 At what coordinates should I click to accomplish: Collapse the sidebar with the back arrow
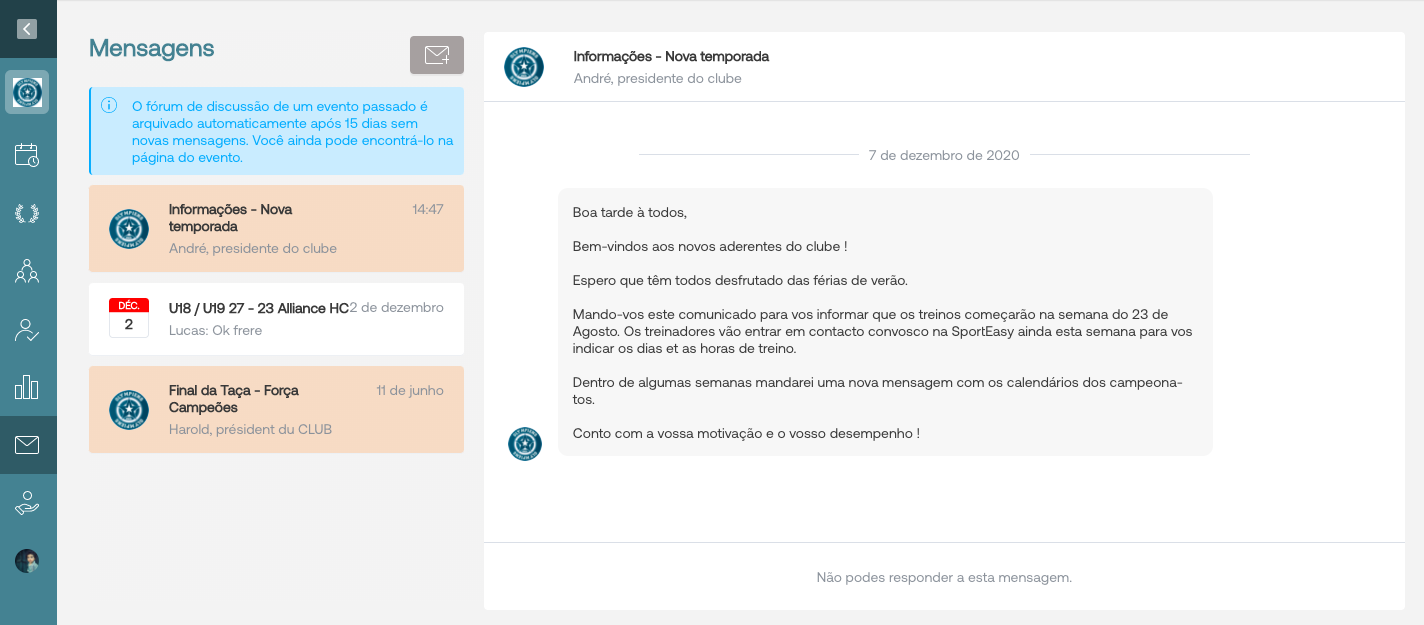27,29
